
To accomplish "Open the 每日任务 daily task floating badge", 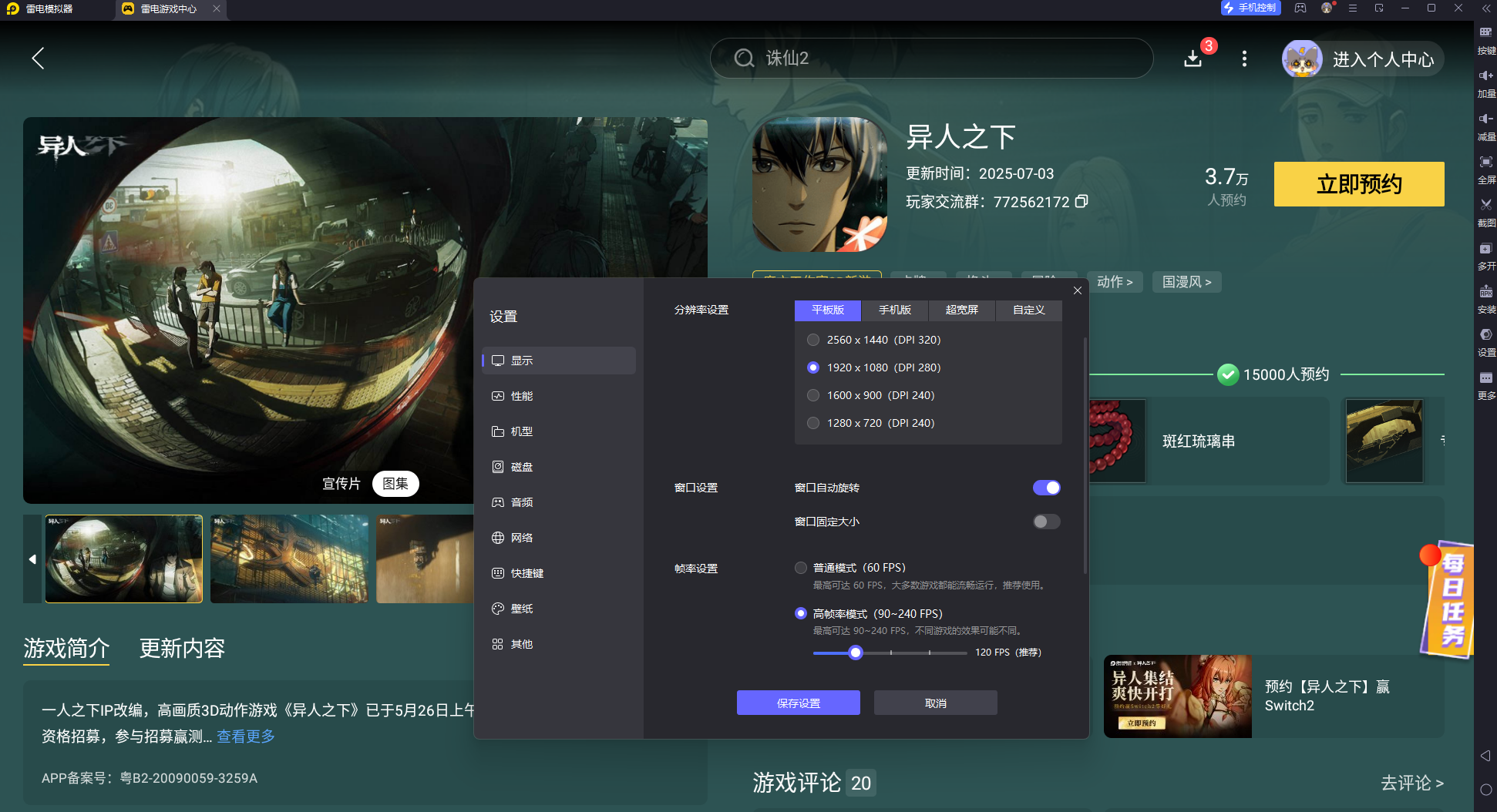I will coord(1447,601).
